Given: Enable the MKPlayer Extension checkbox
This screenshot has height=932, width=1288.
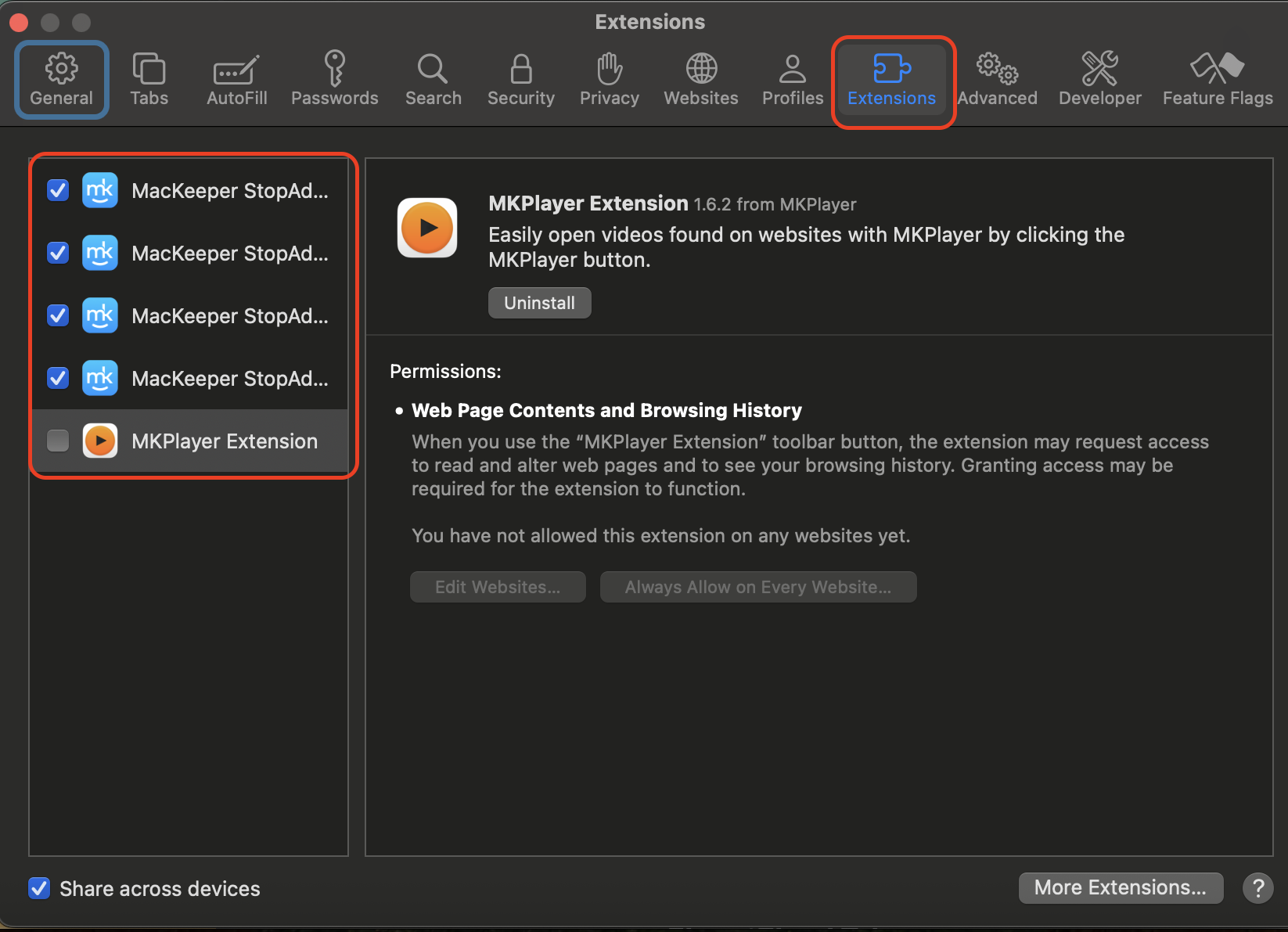Looking at the screenshot, I should [57, 441].
